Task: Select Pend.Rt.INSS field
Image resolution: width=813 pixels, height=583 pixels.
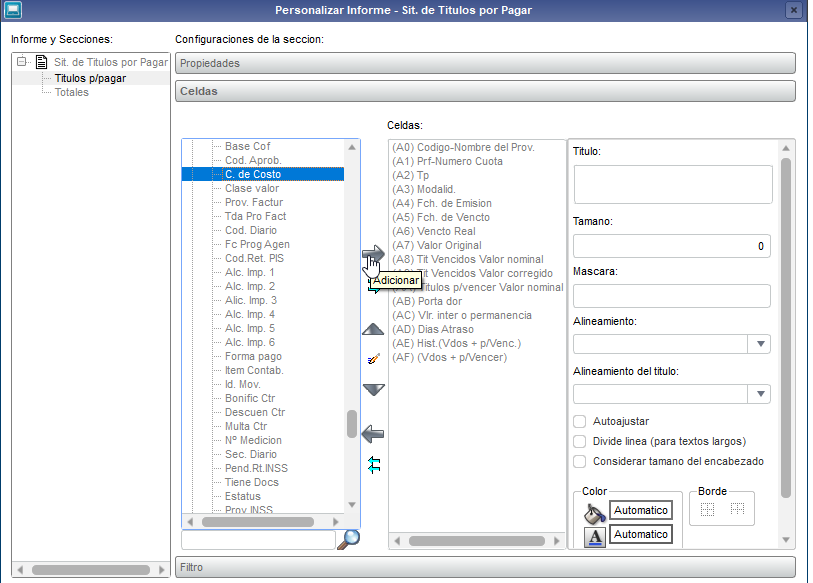Action: (256, 468)
